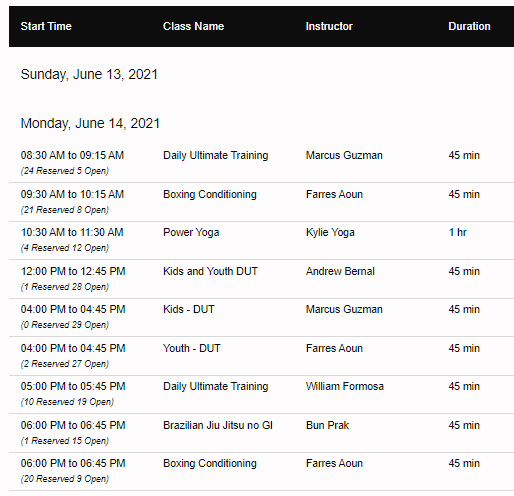Viewport: 514px width, 496px height.
Task: Click the 05:00 PM to 05:45 PM time slot
Action: click(x=73, y=386)
